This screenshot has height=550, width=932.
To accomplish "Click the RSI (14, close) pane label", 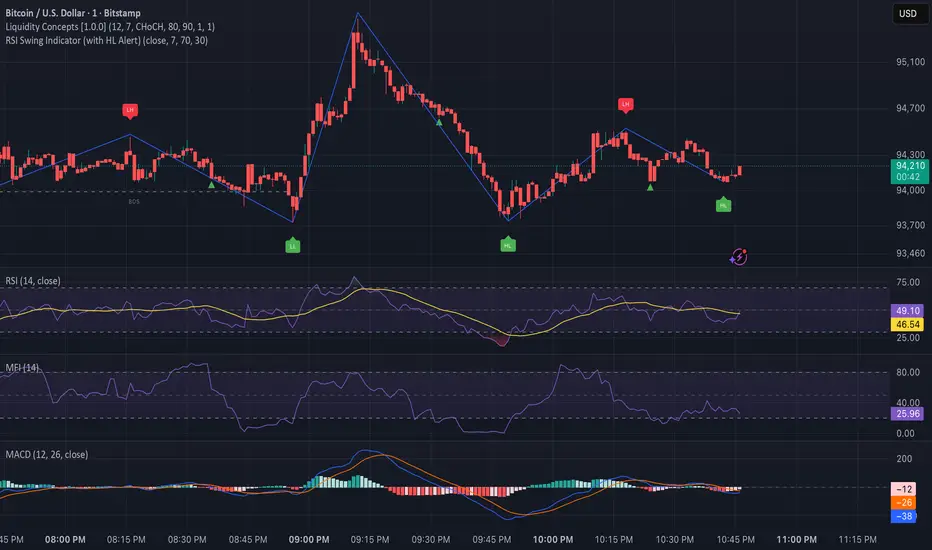I will [x=30, y=282].
